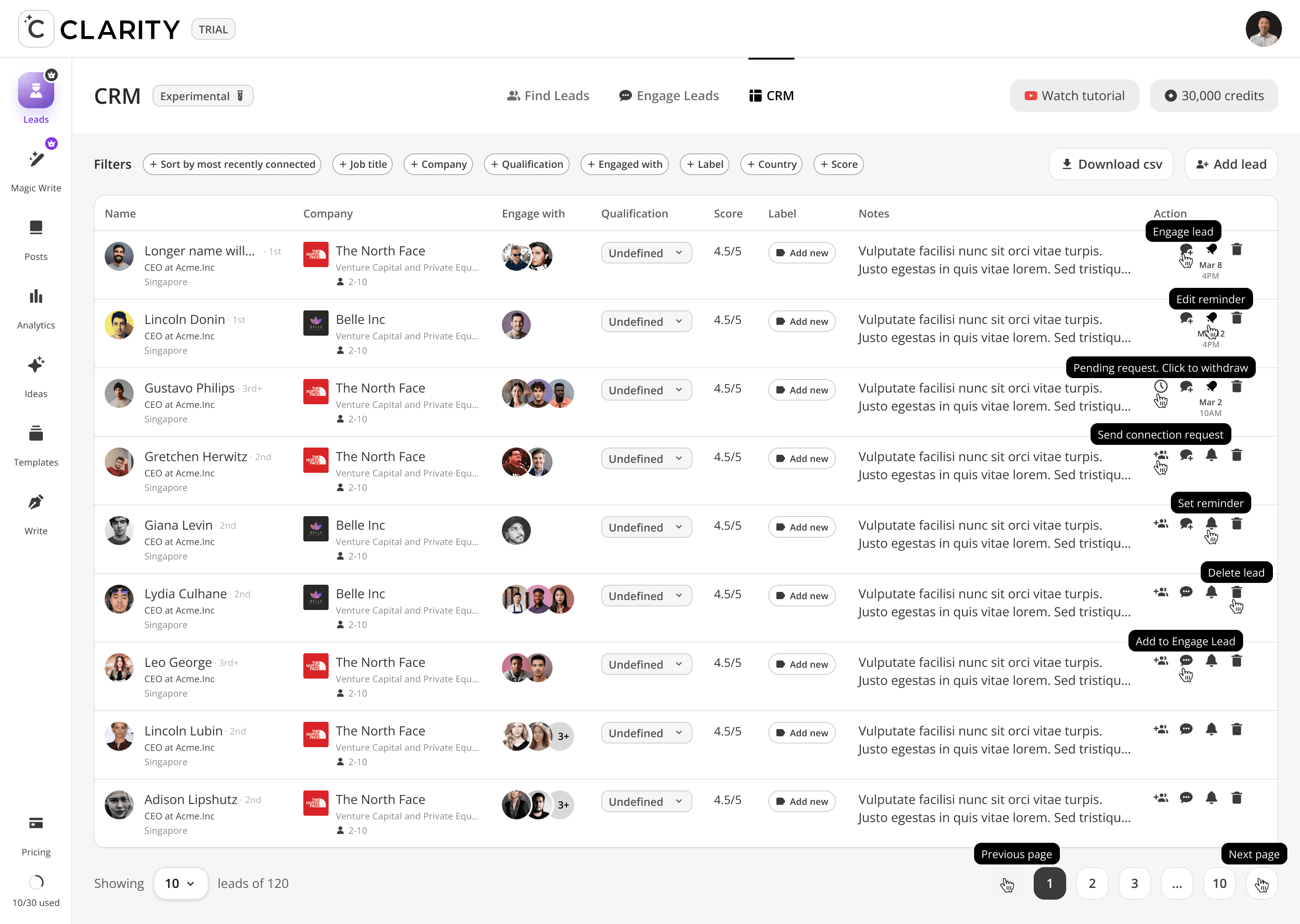Switch to Find Leads tab
Screen dimensions: 1300x924
[548, 96]
